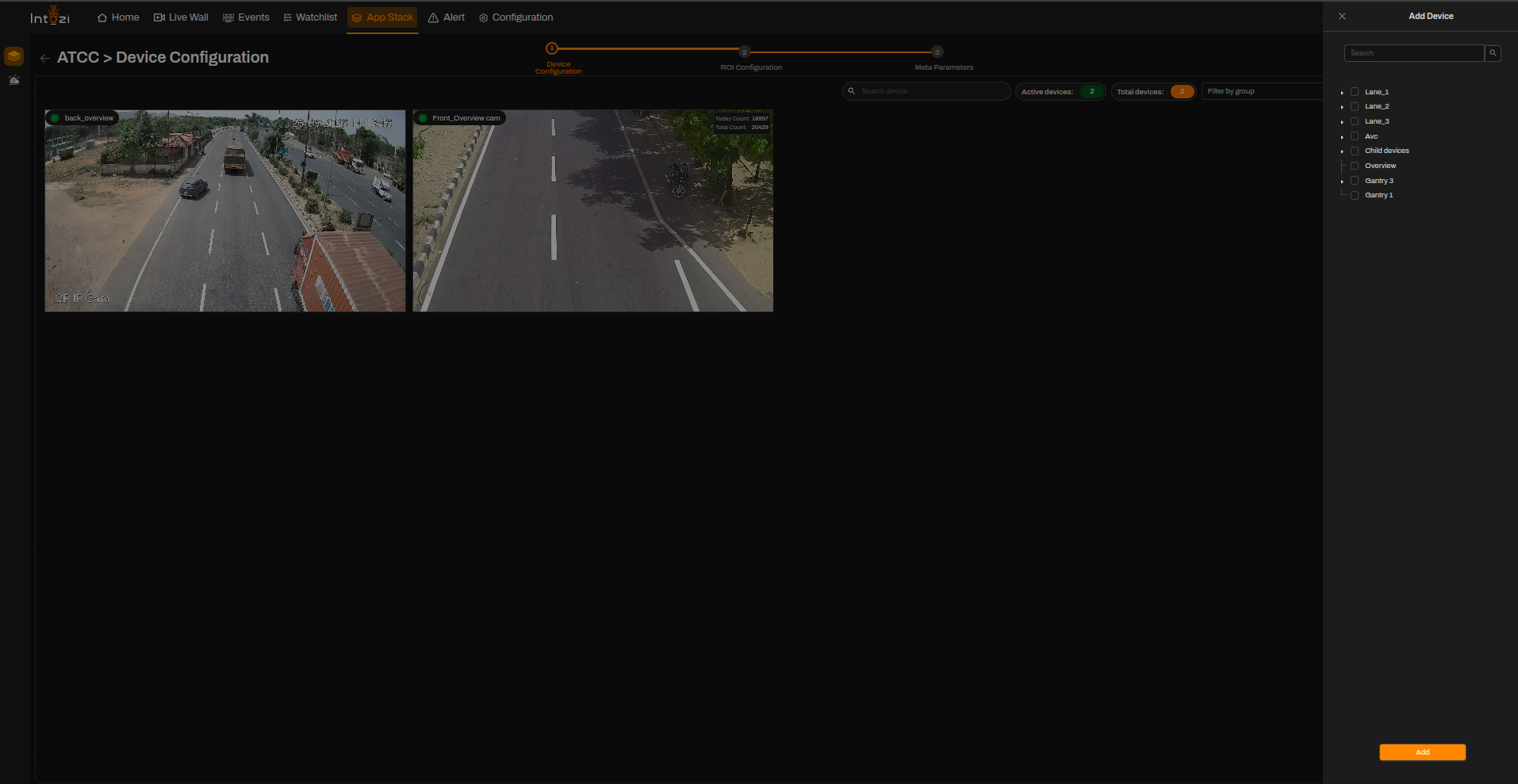Screen dimensions: 1518x784
Task: Open the Front_Overview cam feed
Action: 593,211
